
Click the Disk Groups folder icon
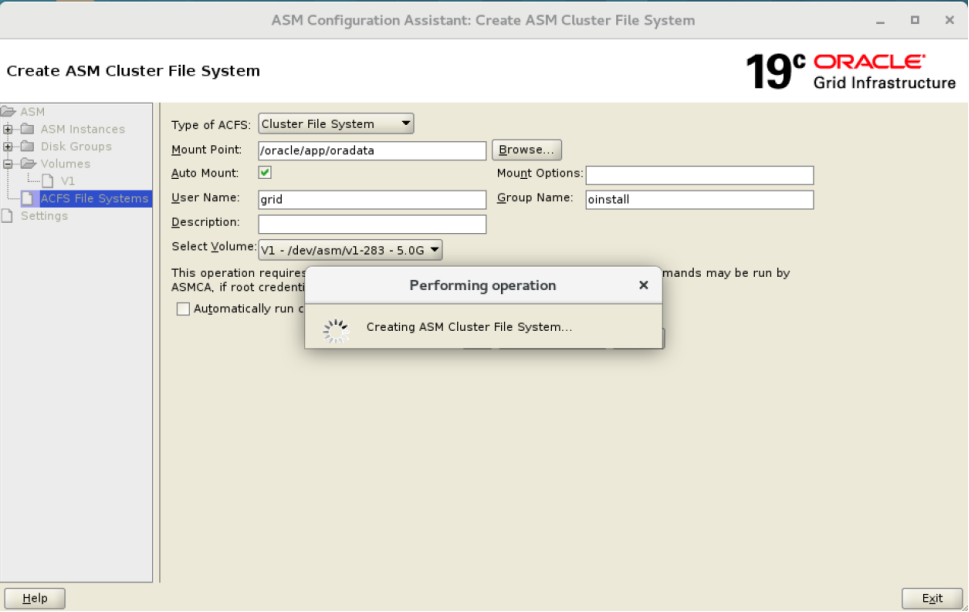pyautogui.click(x=28, y=145)
